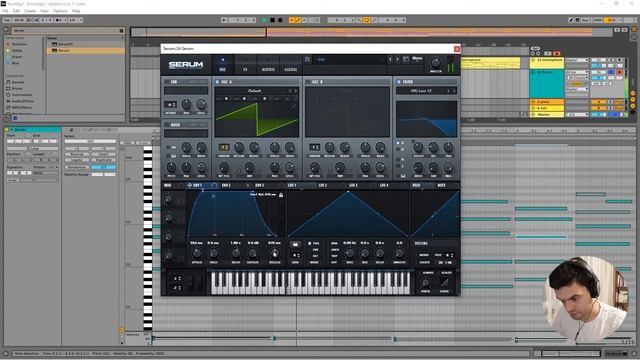Click the Serum logo
This screenshot has width=640, height=360.
(x=186, y=64)
